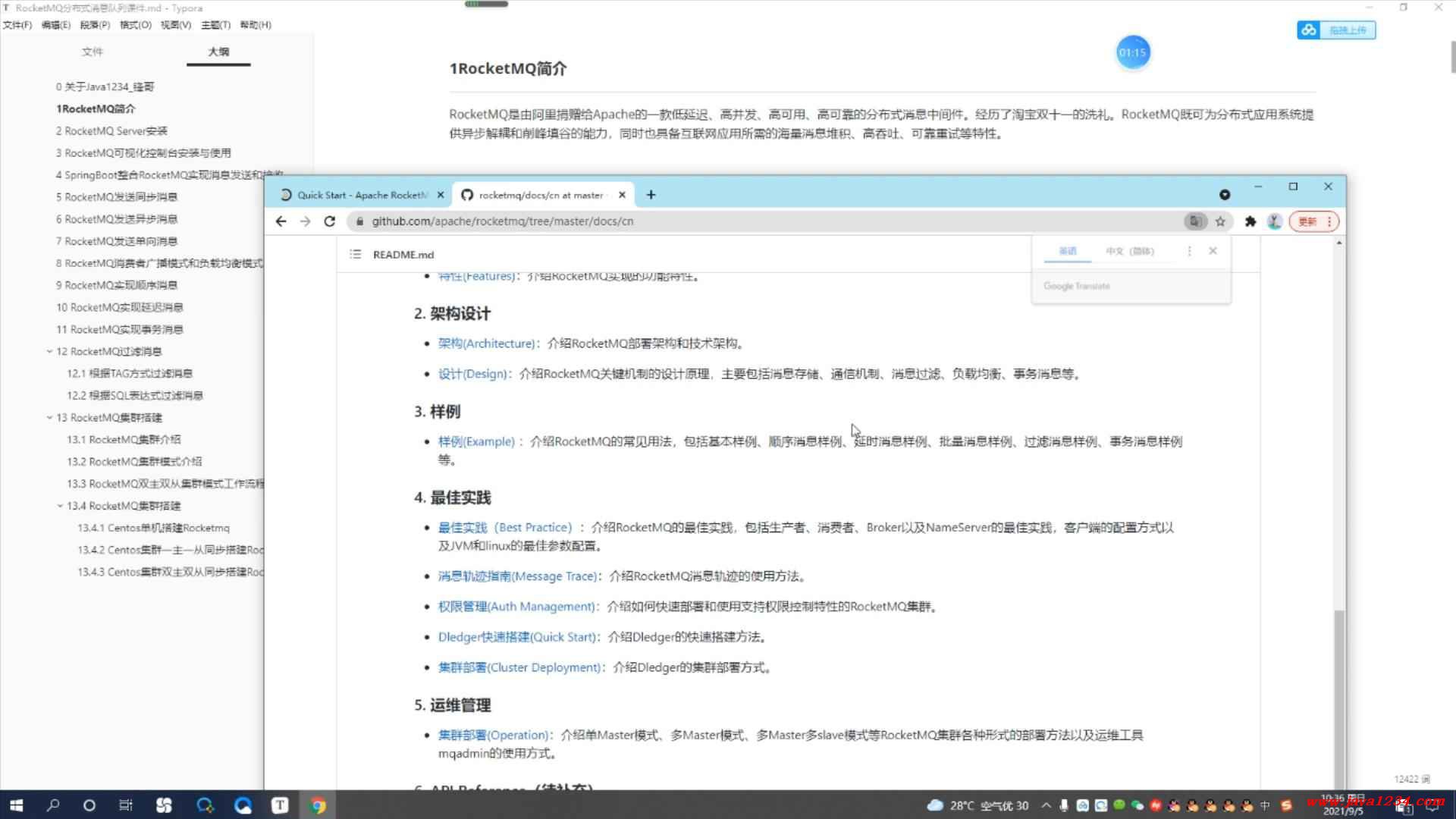Screen dimensions: 1456x819
Task: Open Typora 编辑(E) menu
Action: pos(56,25)
